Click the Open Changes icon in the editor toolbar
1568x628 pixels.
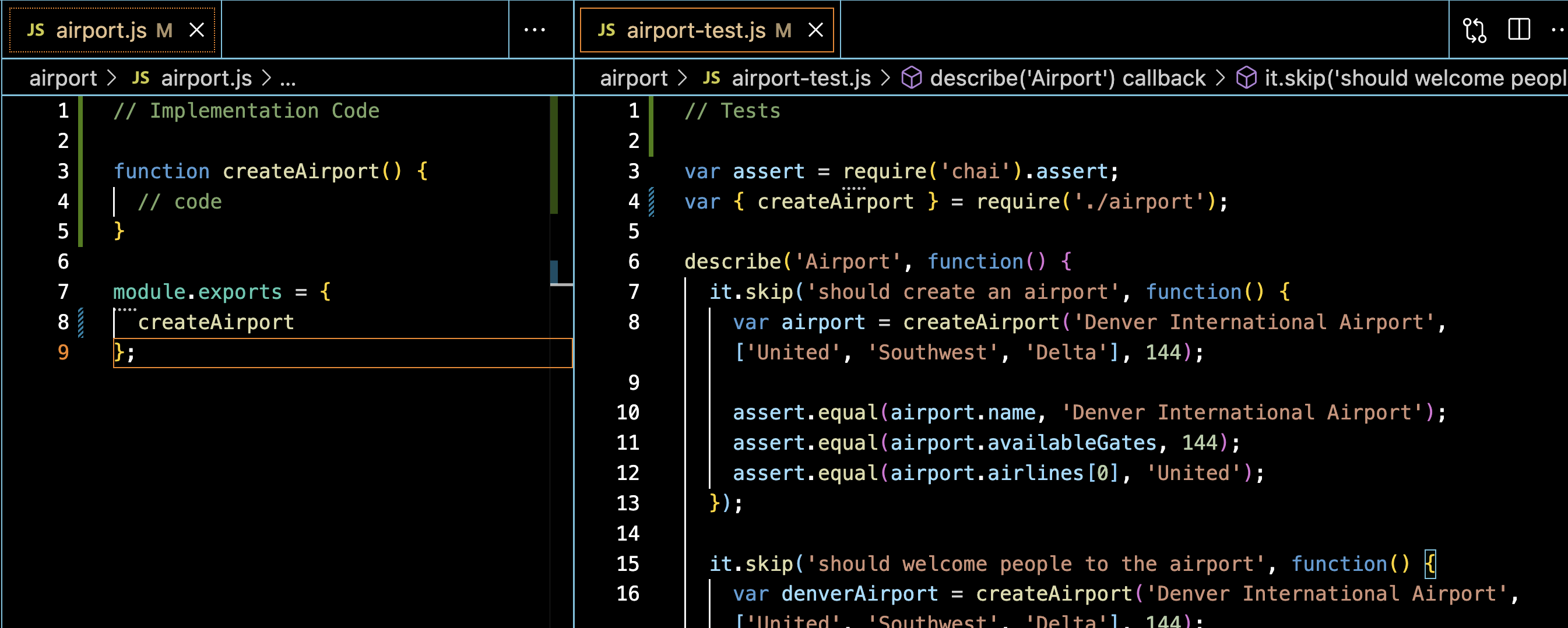click(1475, 29)
